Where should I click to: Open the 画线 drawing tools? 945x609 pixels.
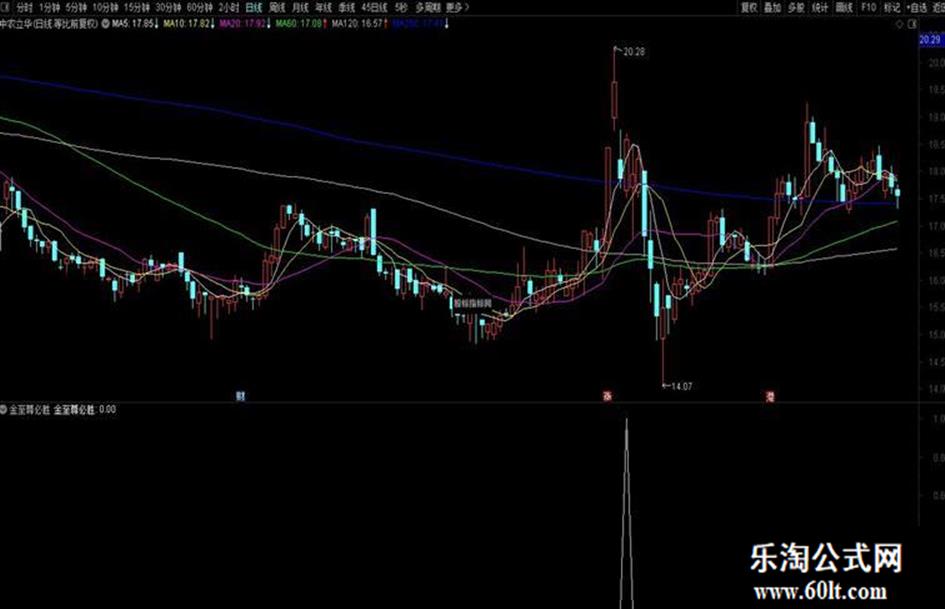844,7
